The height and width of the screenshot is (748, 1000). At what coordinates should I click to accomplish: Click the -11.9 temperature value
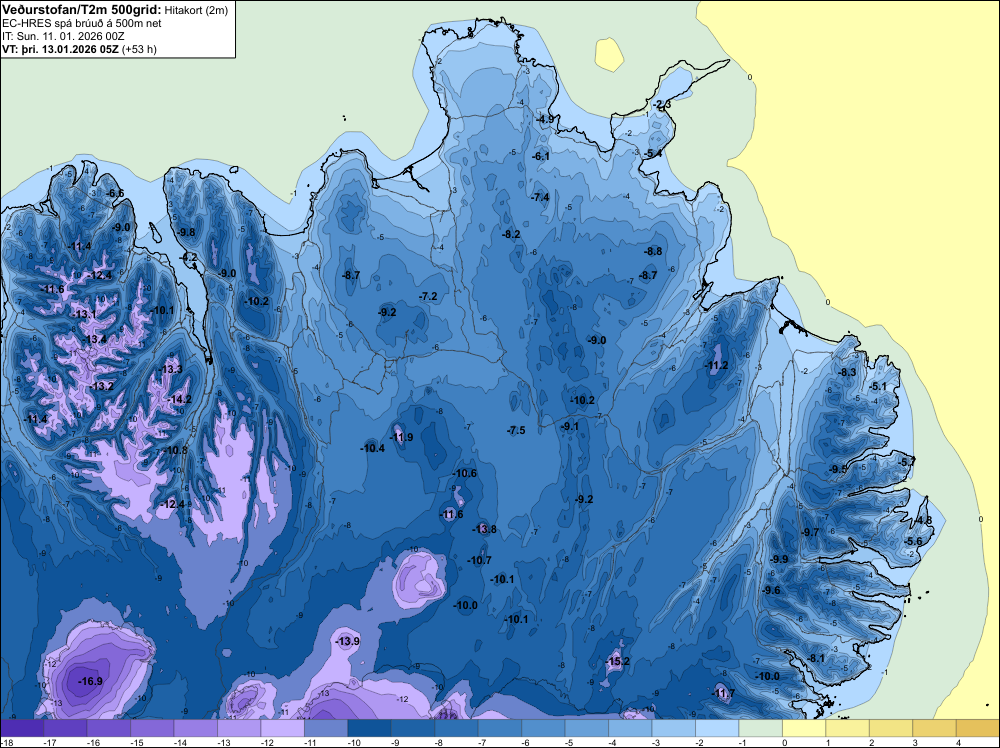click(x=401, y=437)
